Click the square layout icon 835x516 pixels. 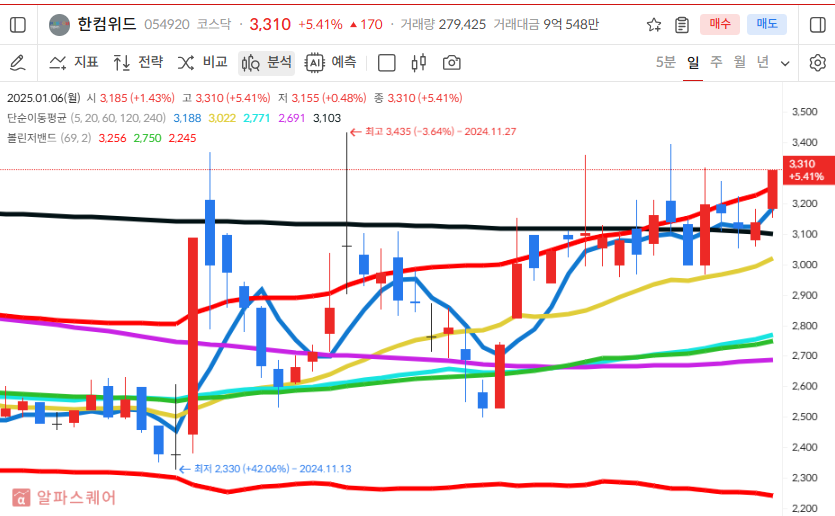click(387, 63)
